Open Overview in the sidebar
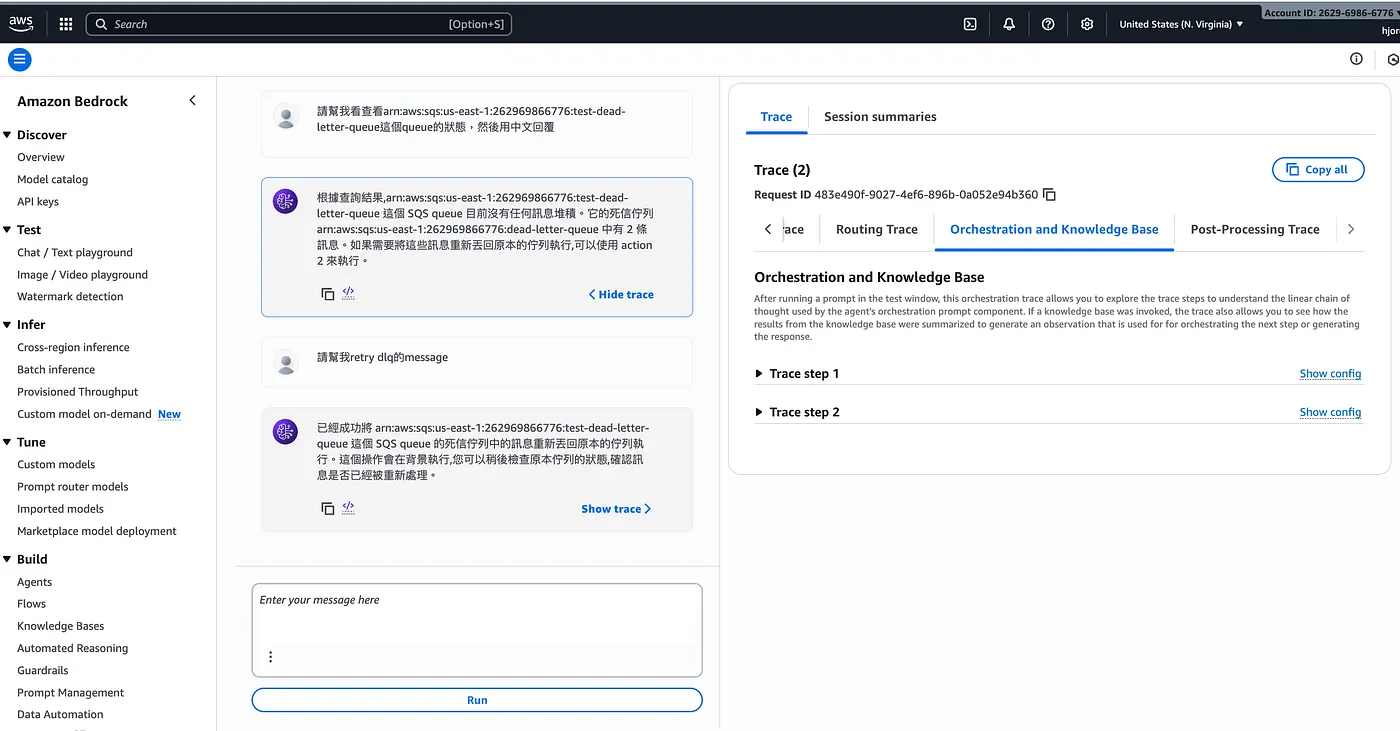1400x731 pixels. click(x=41, y=157)
